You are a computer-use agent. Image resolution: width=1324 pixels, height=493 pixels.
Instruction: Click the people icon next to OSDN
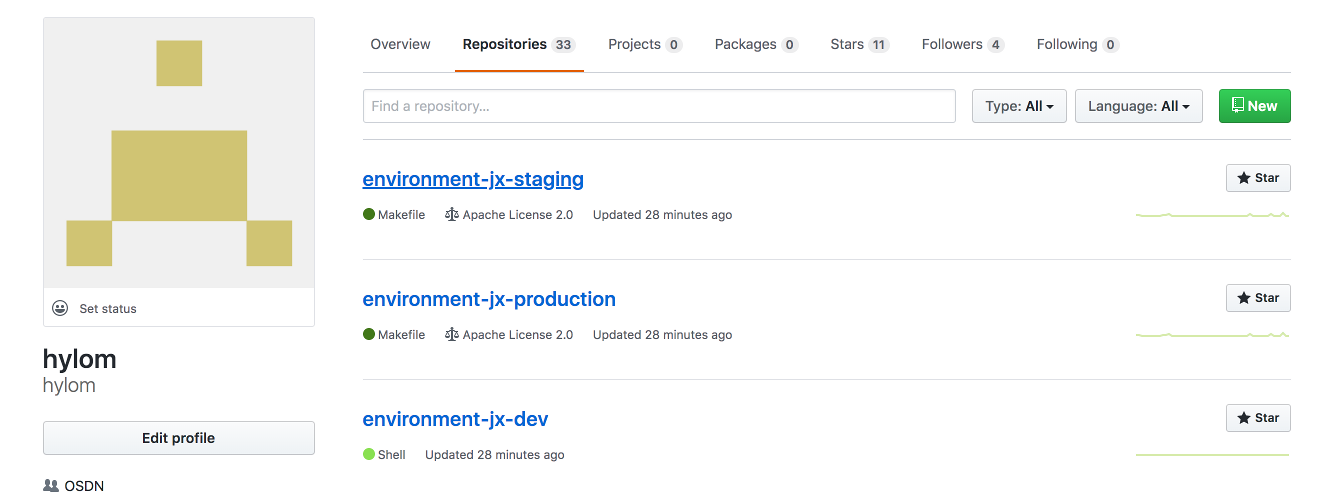click(x=51, y=486)
